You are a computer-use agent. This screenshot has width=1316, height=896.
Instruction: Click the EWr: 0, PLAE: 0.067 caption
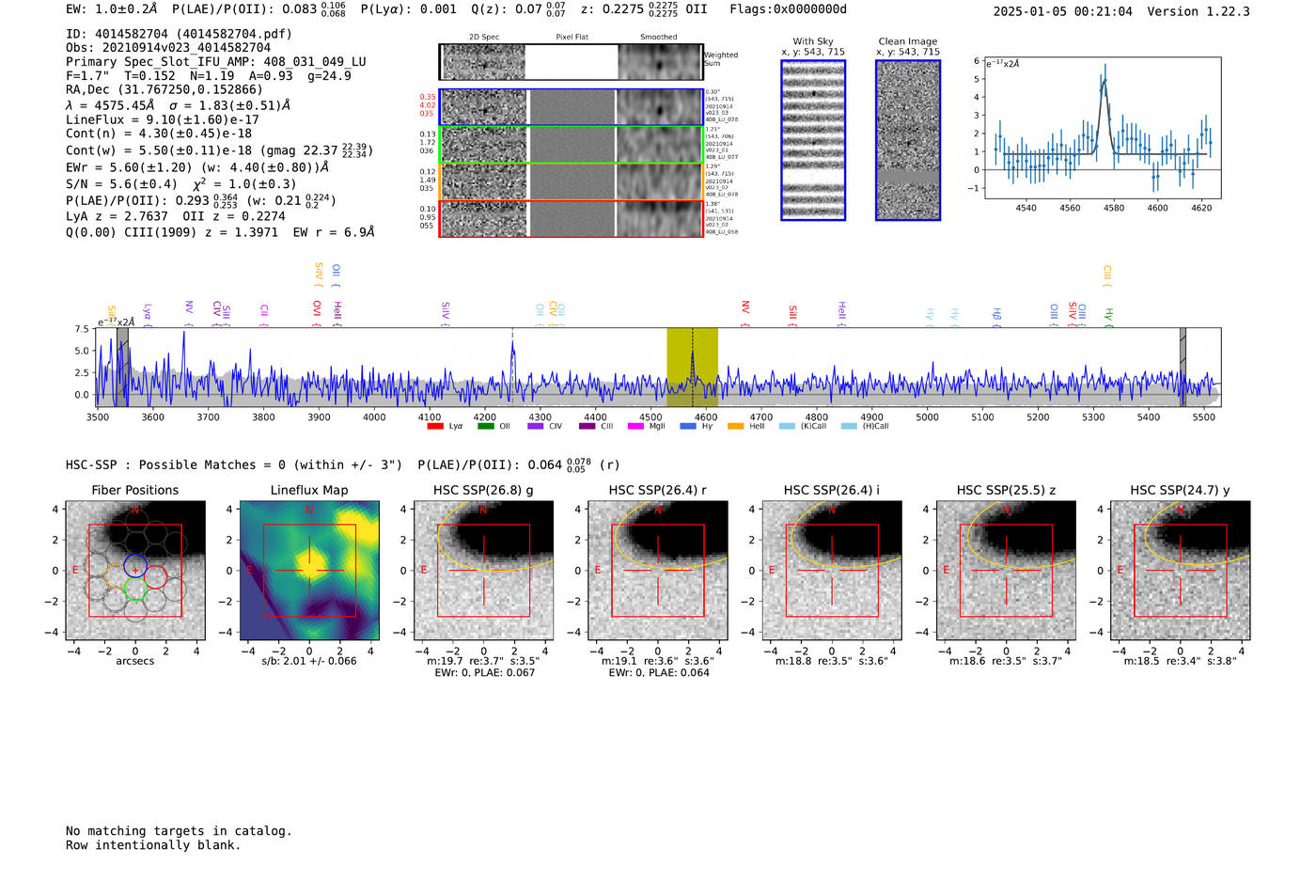(x=483, y=672)
